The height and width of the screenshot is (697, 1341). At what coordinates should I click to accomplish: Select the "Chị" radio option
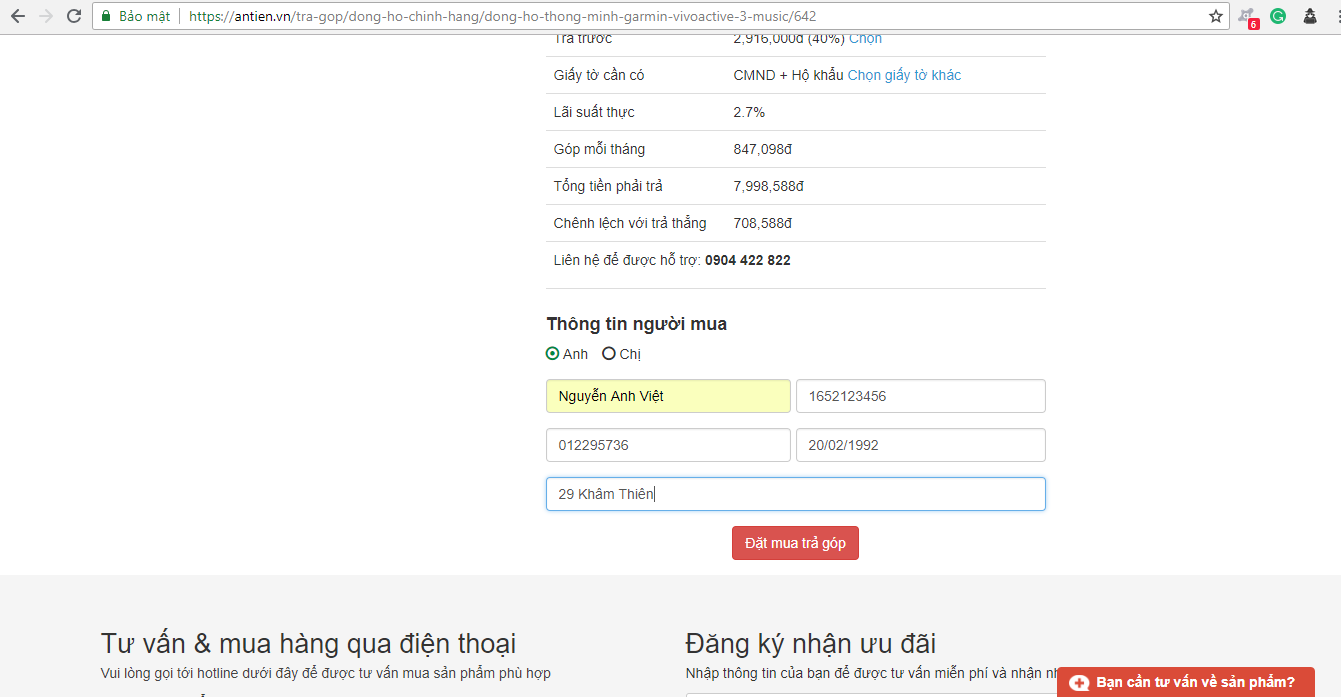609,354
